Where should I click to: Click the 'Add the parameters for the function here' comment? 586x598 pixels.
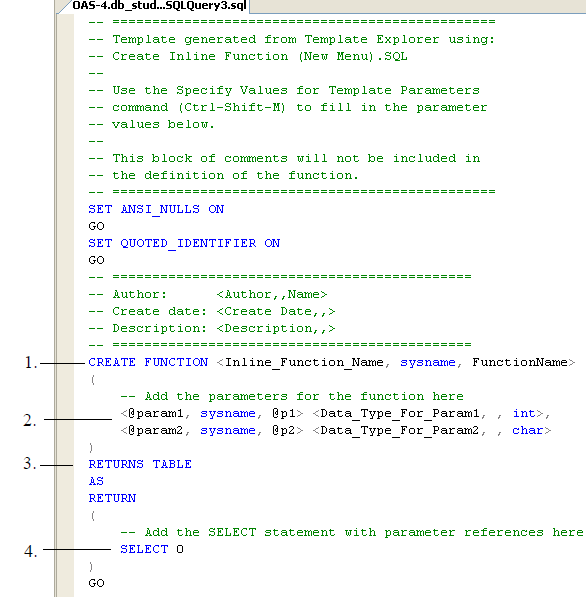point(292,396)
